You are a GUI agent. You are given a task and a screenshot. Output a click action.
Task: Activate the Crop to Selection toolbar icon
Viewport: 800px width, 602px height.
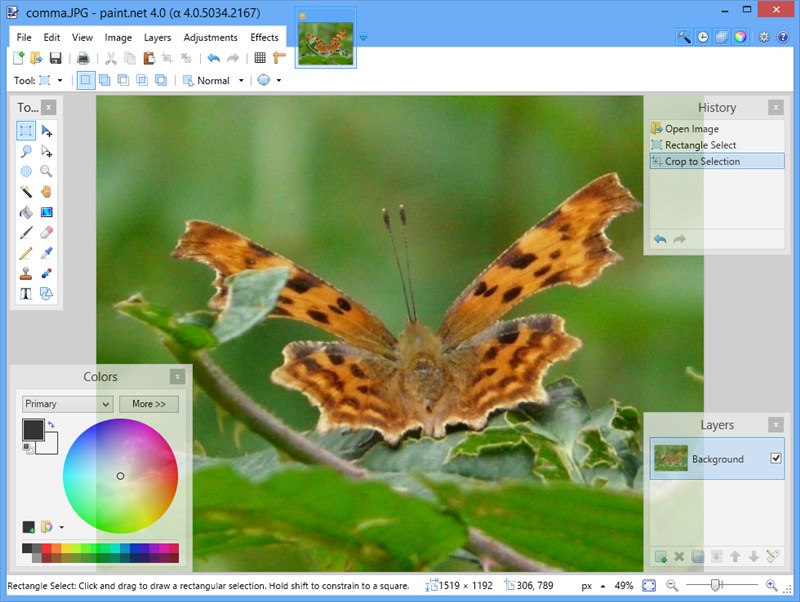click(x=168, y=58)
